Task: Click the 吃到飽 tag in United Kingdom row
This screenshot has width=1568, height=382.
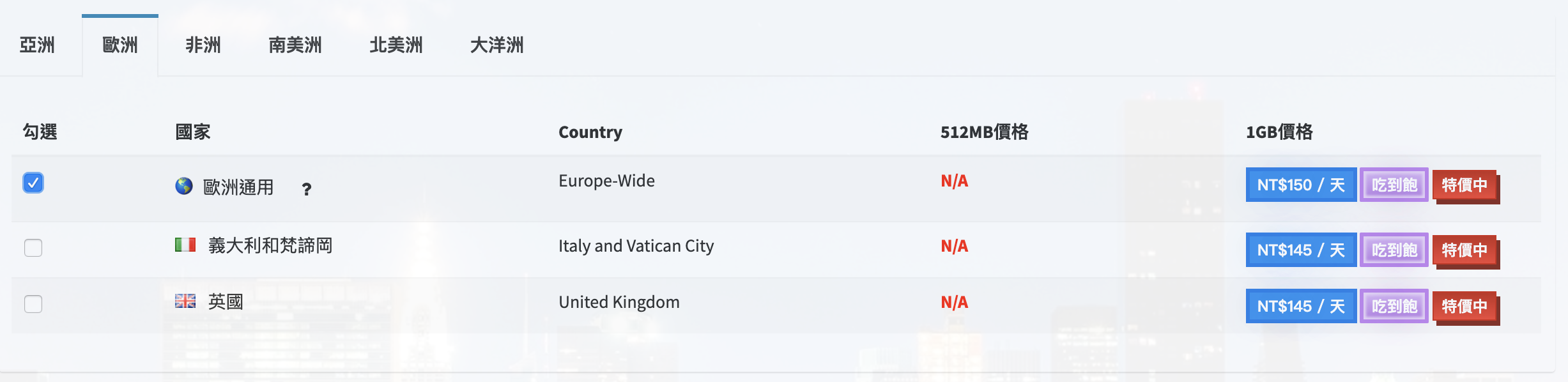Action: [x=1394, y=306]
